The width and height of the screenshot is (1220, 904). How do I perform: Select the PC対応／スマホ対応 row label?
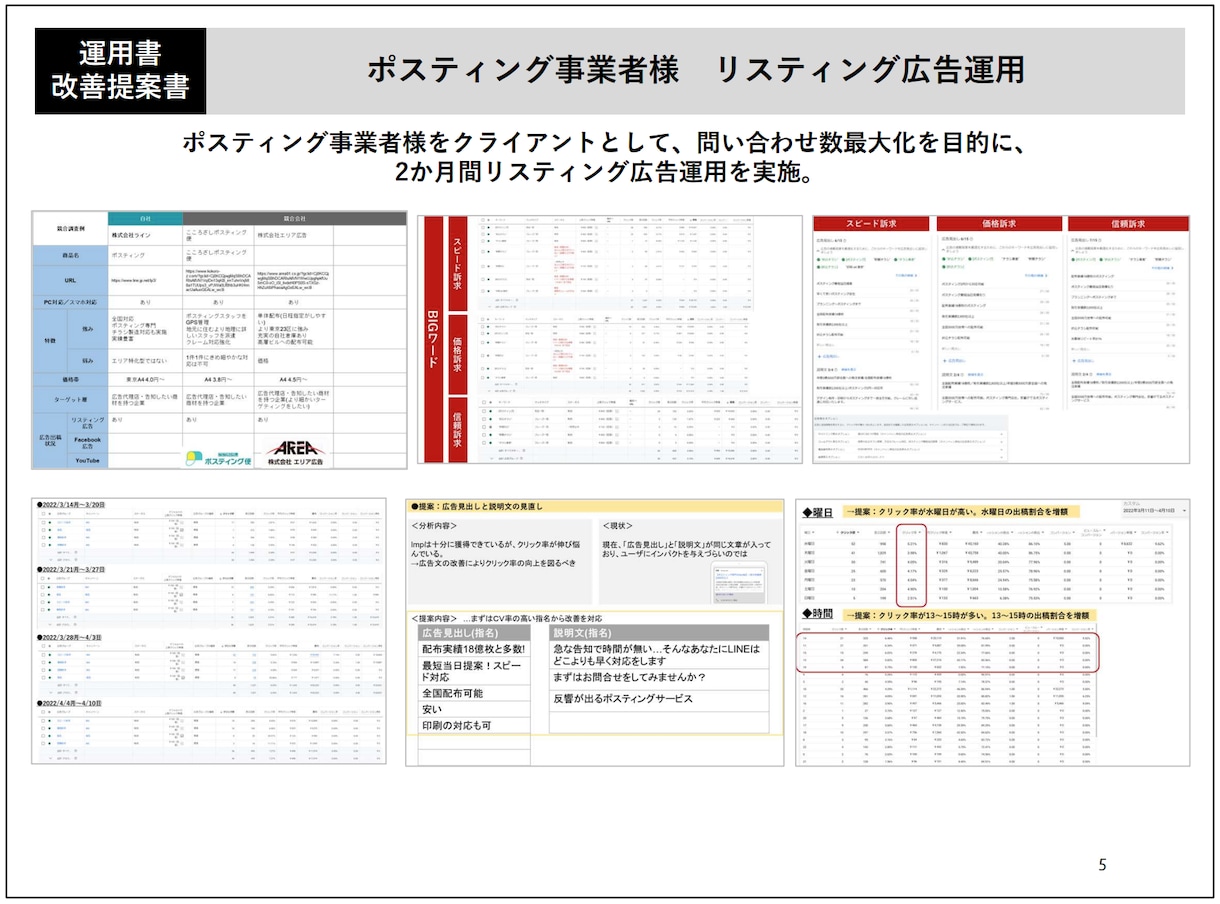(70, 301)
